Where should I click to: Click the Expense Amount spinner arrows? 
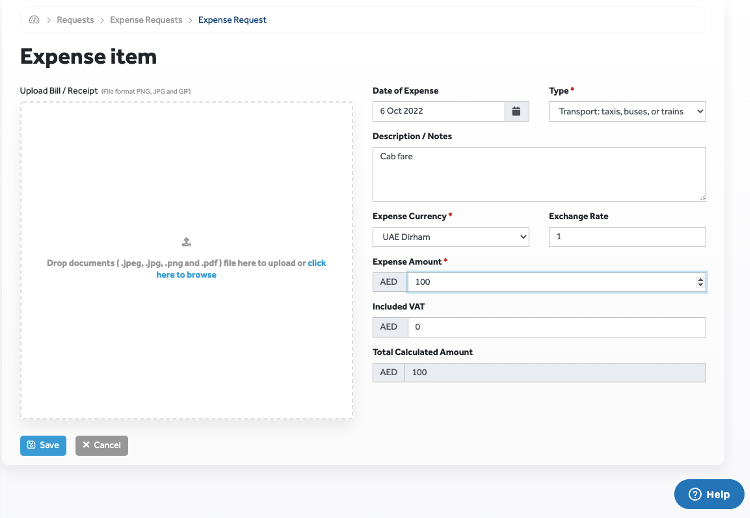pos(700,282)
